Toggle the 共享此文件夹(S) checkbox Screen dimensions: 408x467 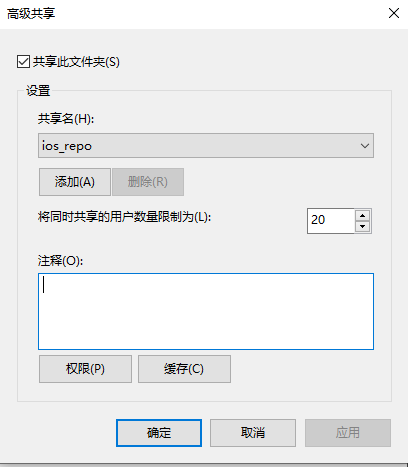point(23,62)
